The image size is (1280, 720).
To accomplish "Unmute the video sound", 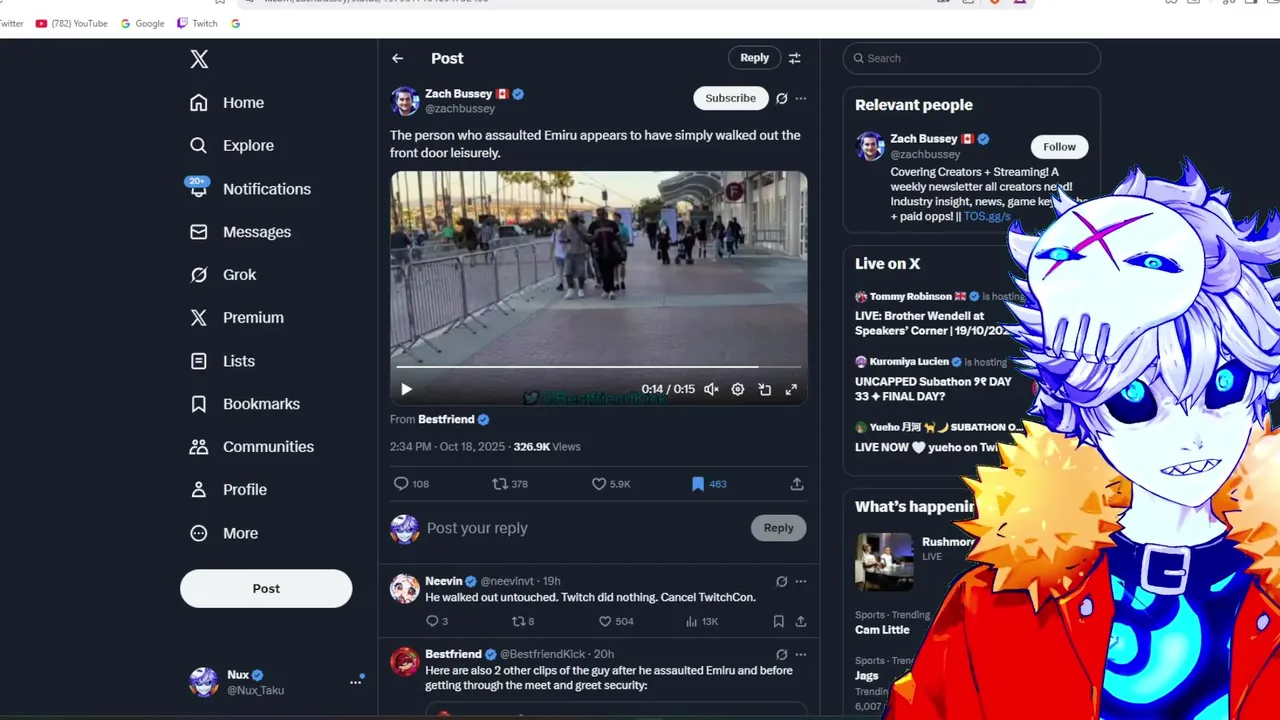I will tap(711, 389).
